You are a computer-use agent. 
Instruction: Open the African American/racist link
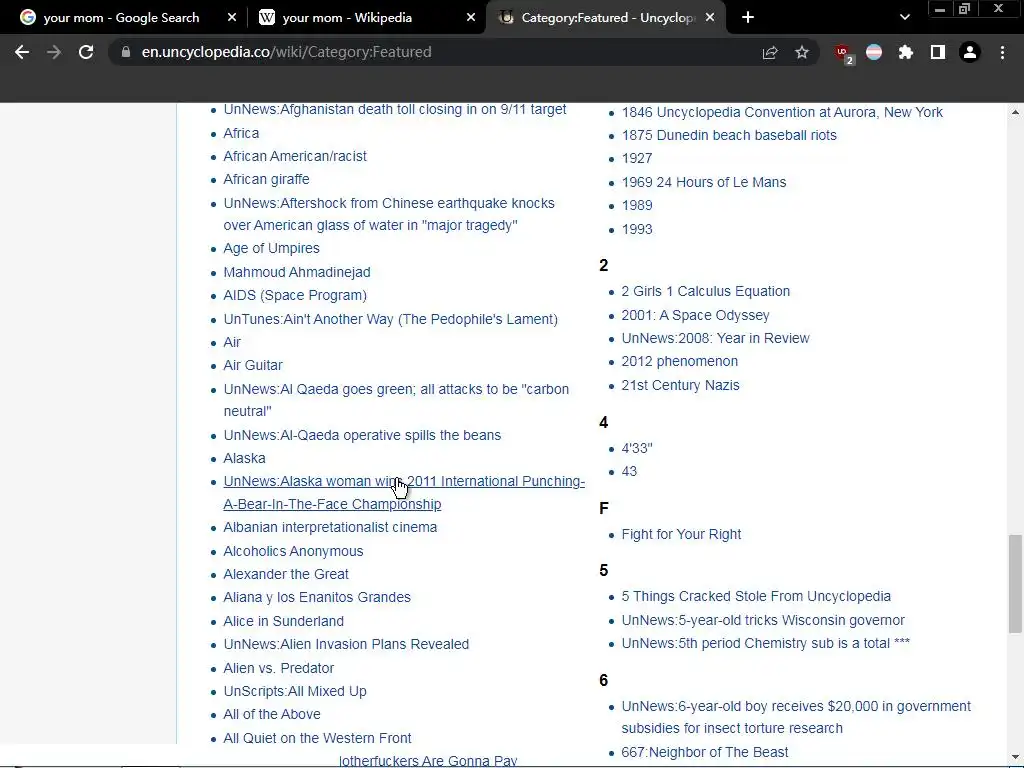pyautogui.click(x=295, y=156)
